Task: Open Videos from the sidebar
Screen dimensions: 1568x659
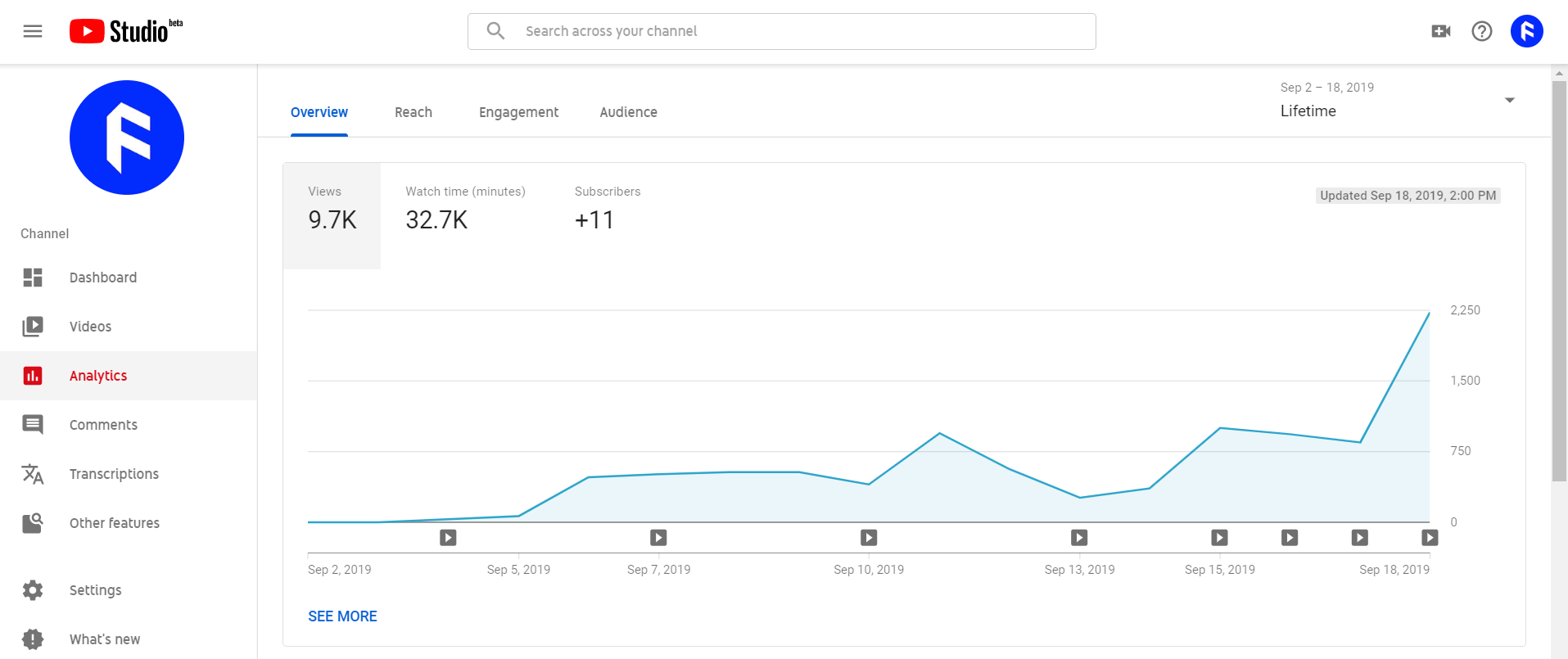Action: pos(90,327)
